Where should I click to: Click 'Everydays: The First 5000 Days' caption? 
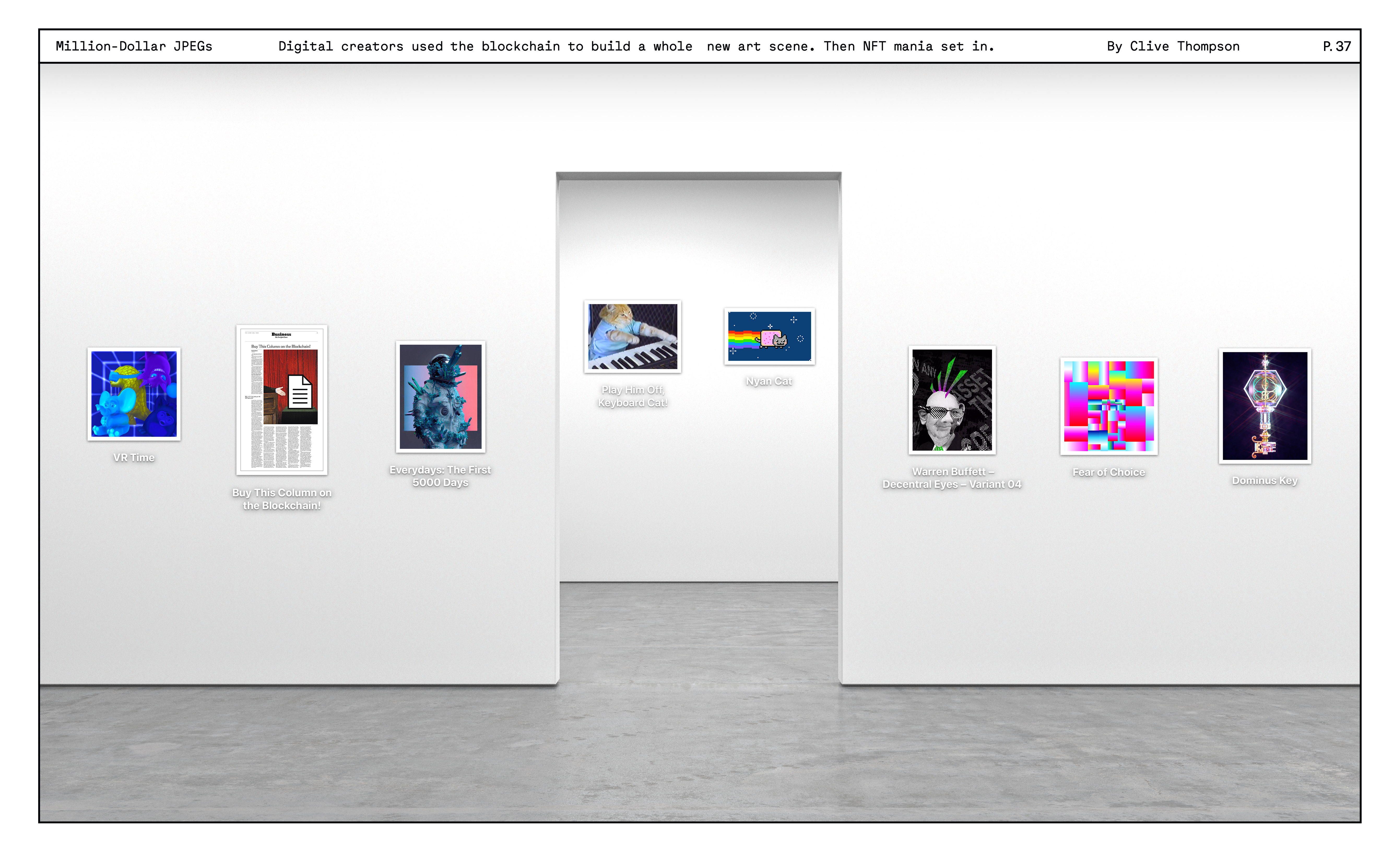440,476
